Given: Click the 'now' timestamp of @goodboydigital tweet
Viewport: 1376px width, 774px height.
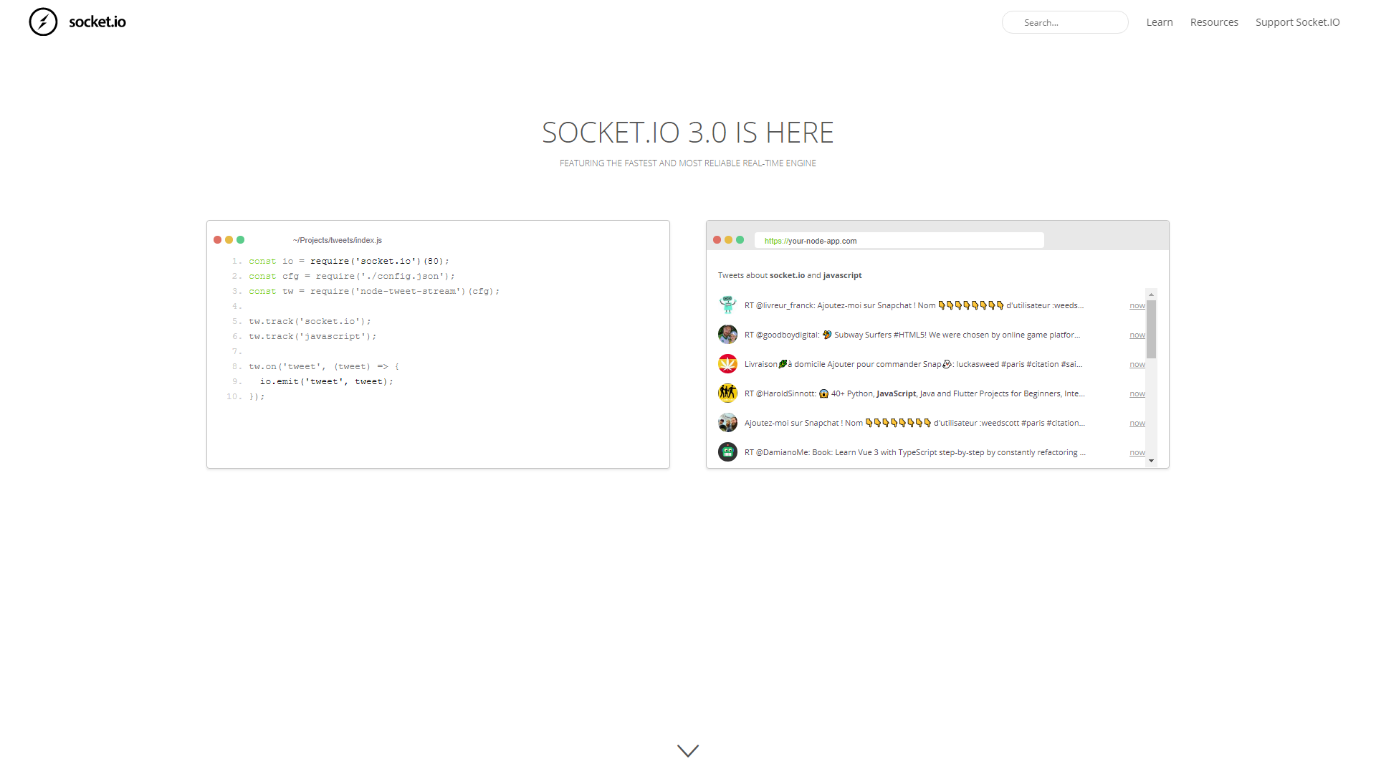Looking at the screenshot, I should (1137, 335).
